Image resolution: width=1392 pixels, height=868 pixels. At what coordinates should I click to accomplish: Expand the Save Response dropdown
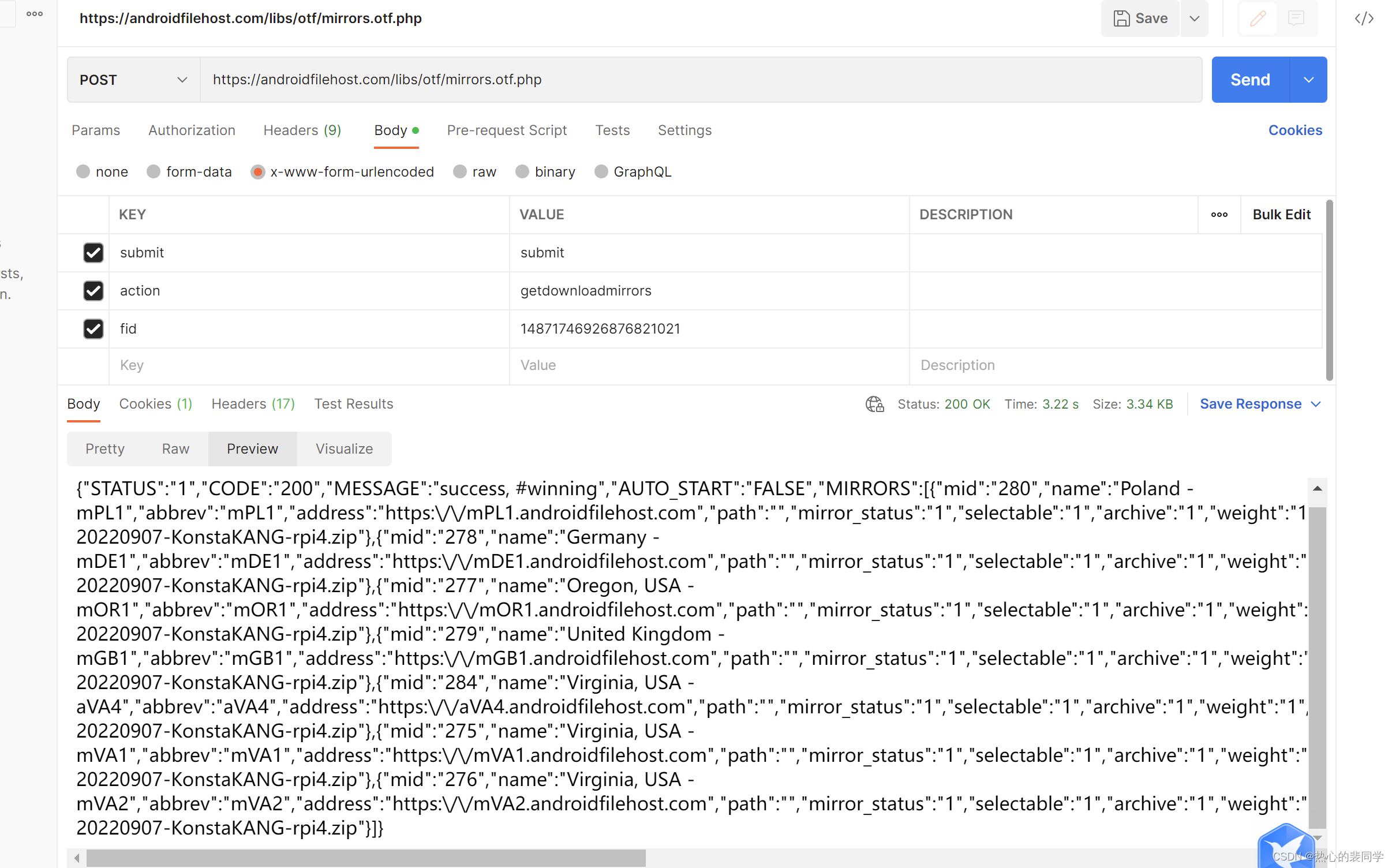click(1316, 404)
